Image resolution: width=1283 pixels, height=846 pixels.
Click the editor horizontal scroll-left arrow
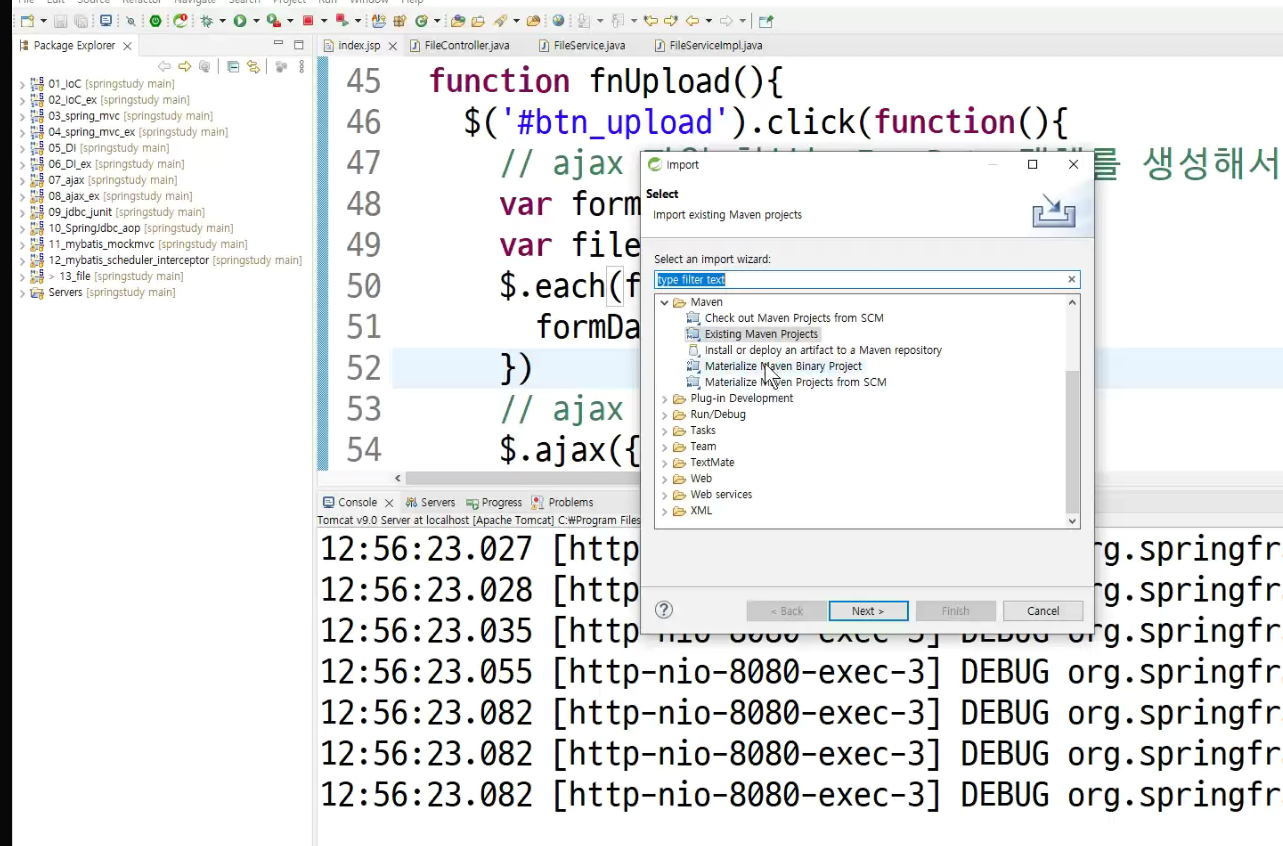click(398, 479)
